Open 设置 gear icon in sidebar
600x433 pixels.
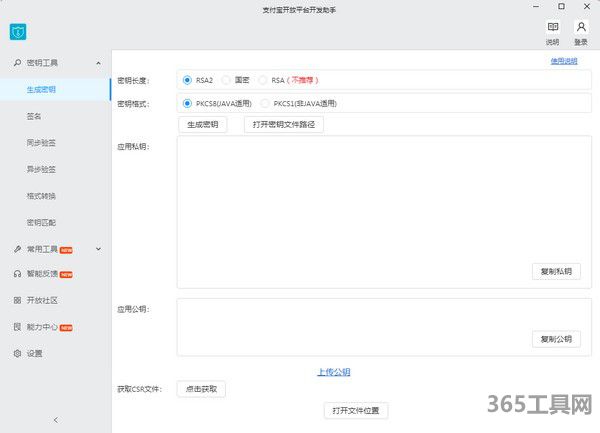(17, 353)
